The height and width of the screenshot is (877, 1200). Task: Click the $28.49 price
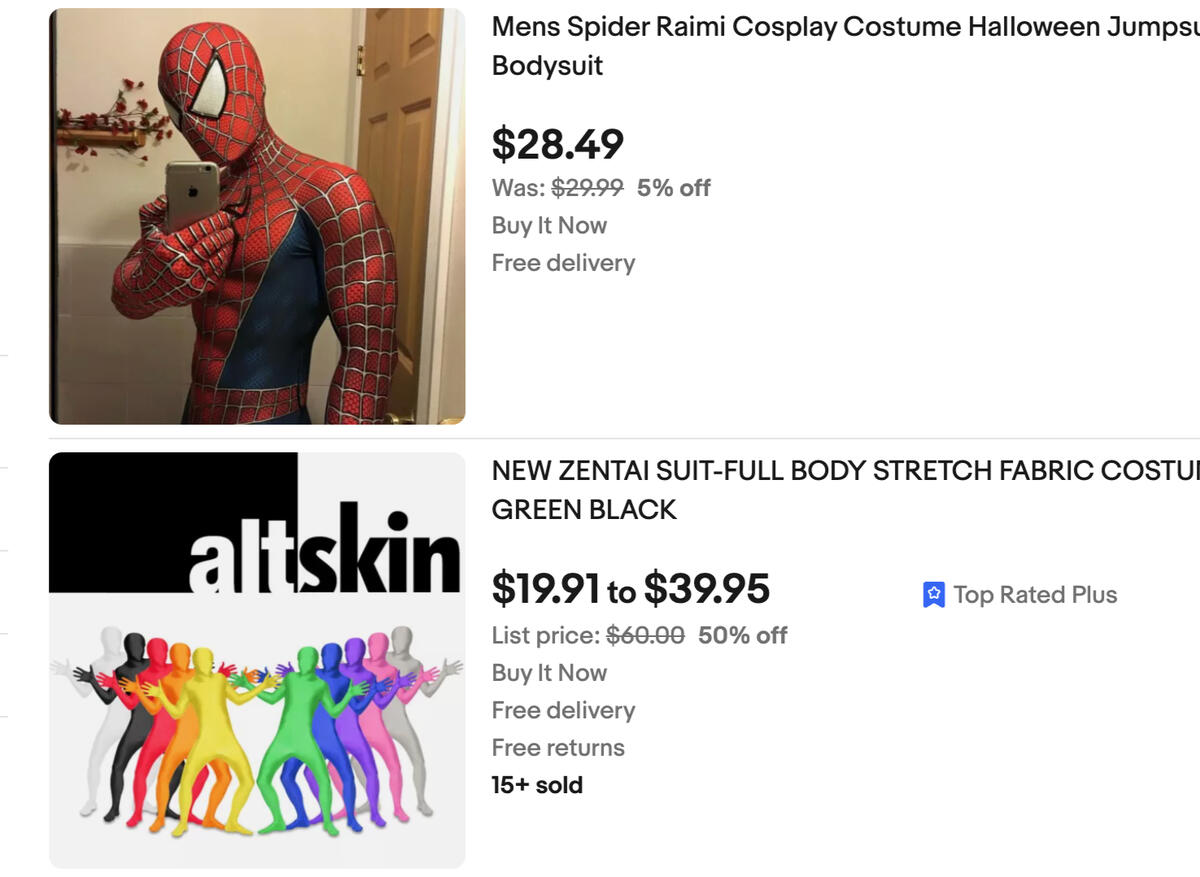(x=557, y=144)
